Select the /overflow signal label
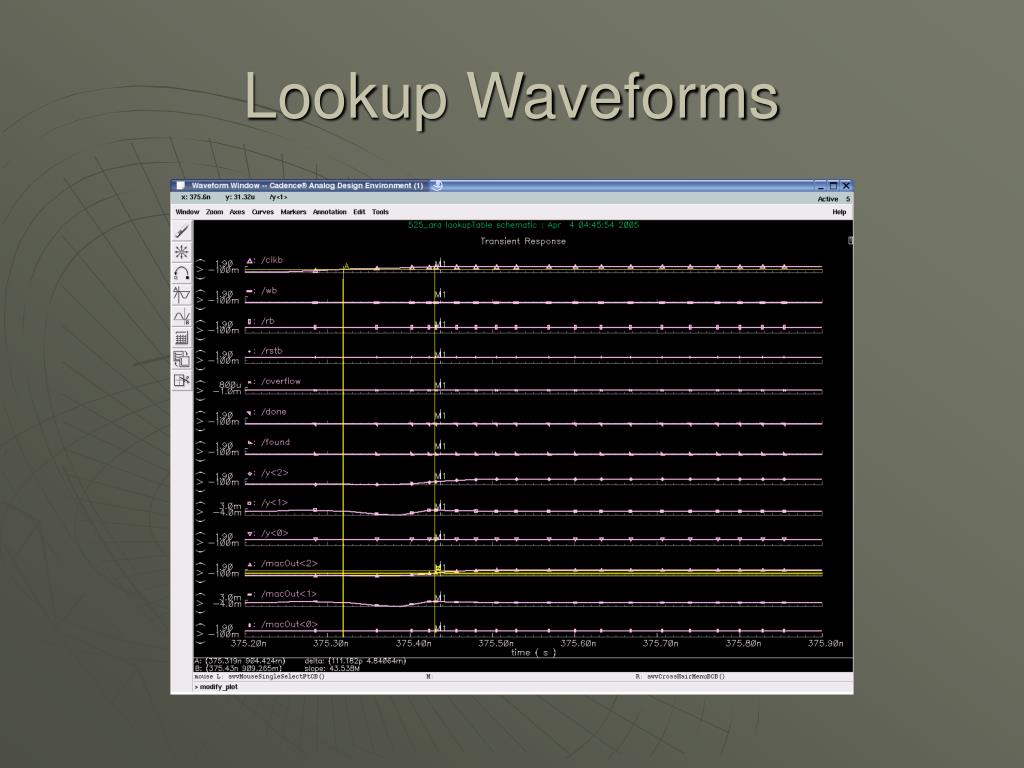The height and width of the screenshot is (768, 1024). point(281,381)
